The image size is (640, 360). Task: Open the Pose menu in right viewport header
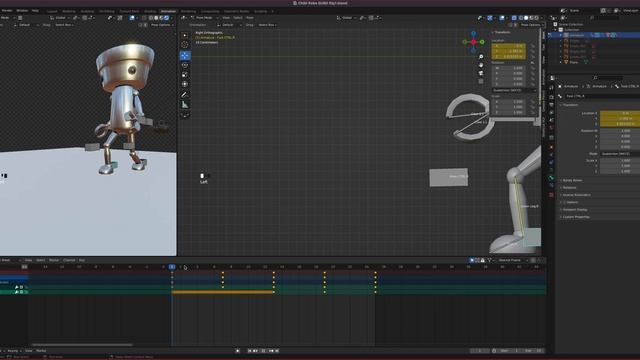tap(250, 18)
